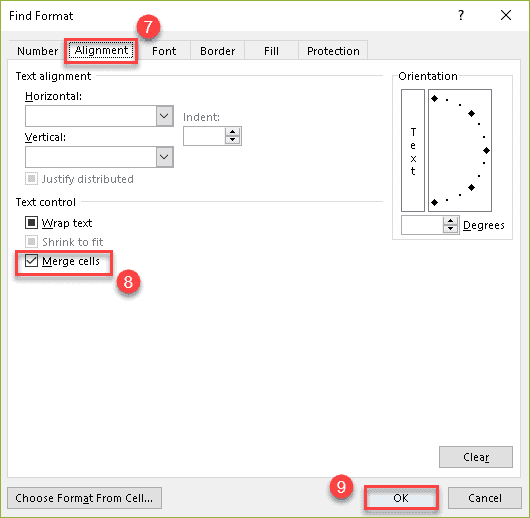Toggle the Wrap text checkbox
The height and width of the screenshot is (518, 530).
click(x=31, y=222)
